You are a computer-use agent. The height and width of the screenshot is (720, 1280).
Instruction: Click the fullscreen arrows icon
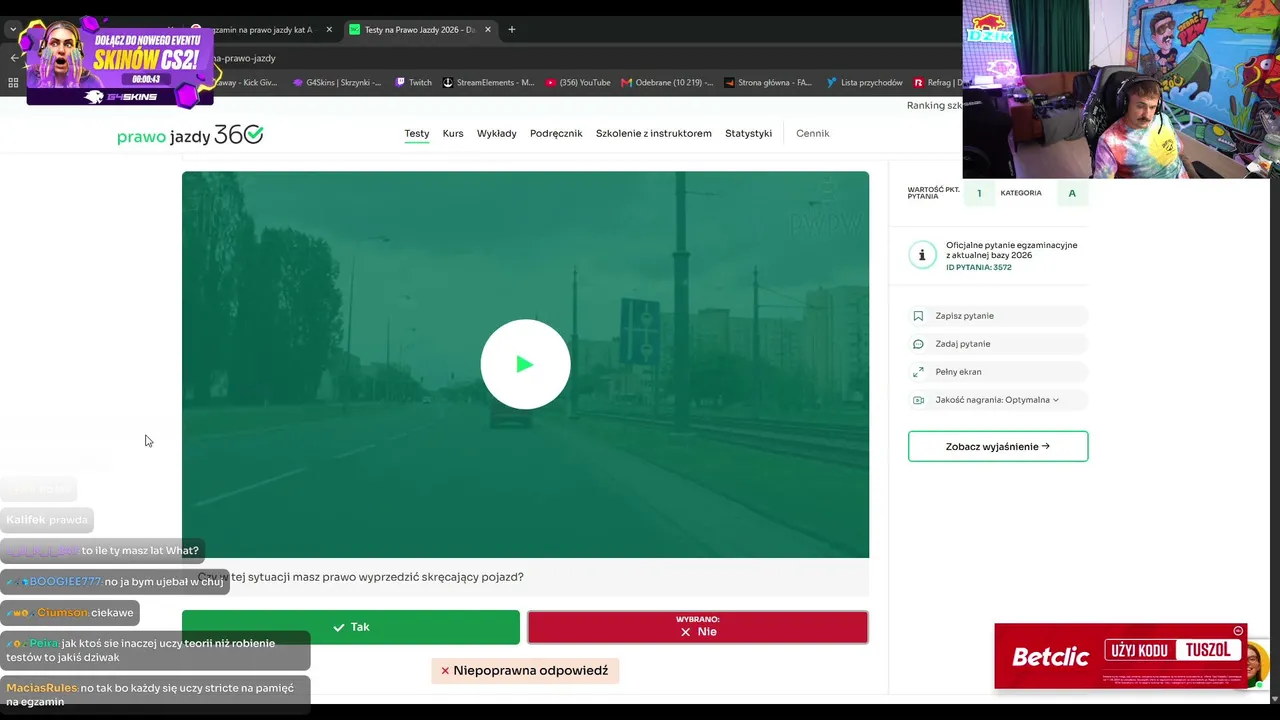click(x=918, y=372)
